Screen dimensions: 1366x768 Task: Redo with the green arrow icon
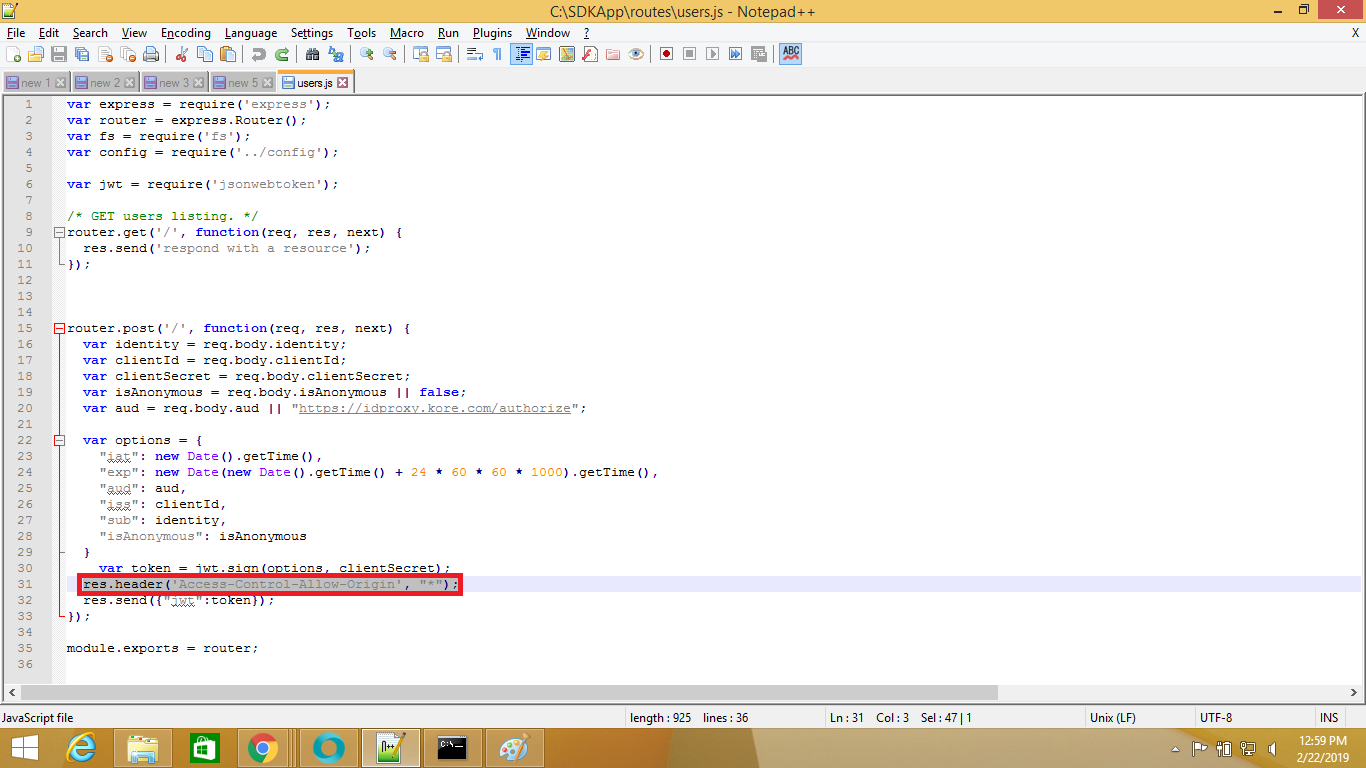pyautogui.click(x=281, y=54)
